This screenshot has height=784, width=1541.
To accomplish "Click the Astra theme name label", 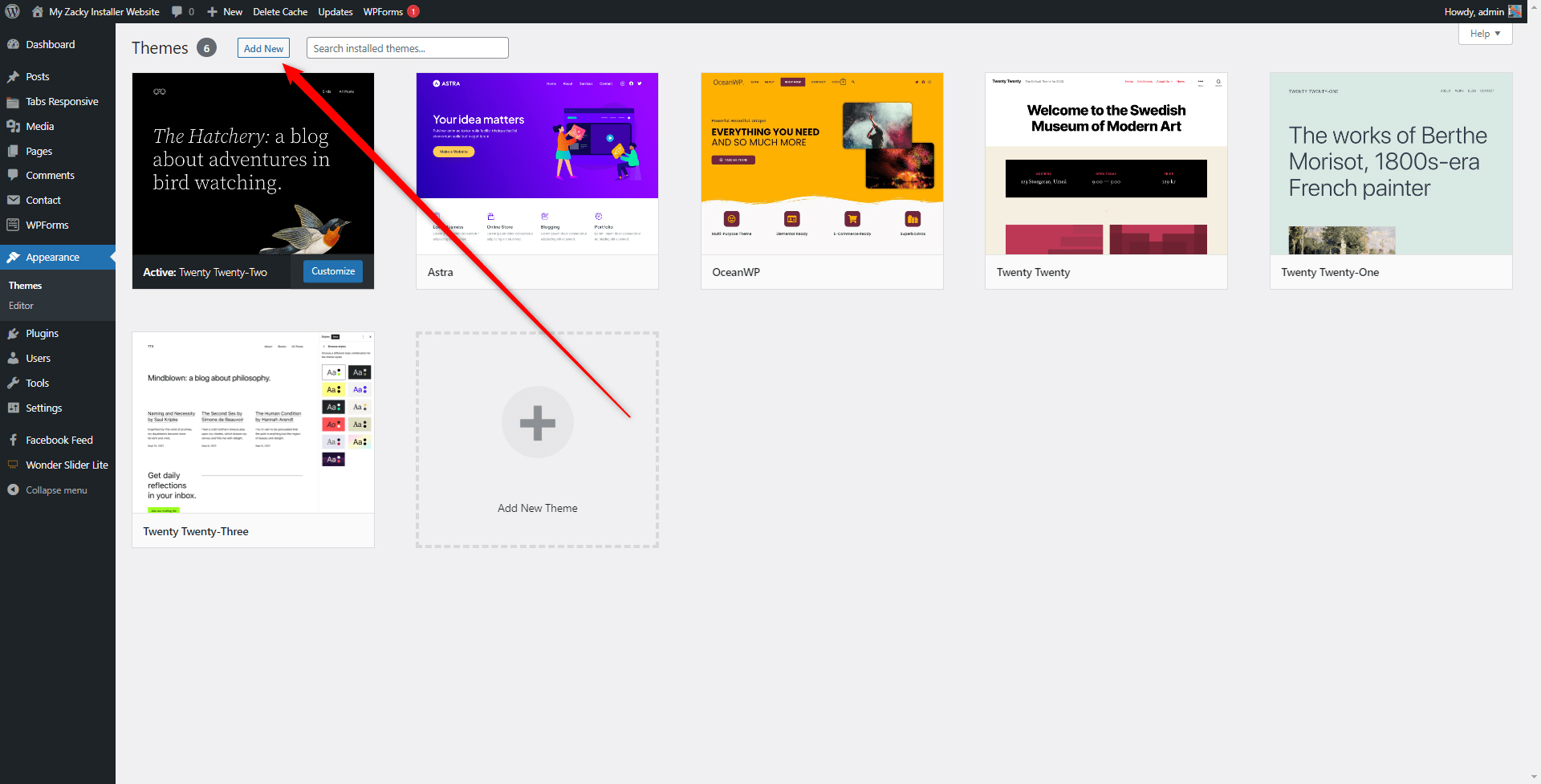I will [x=440, y=272].
